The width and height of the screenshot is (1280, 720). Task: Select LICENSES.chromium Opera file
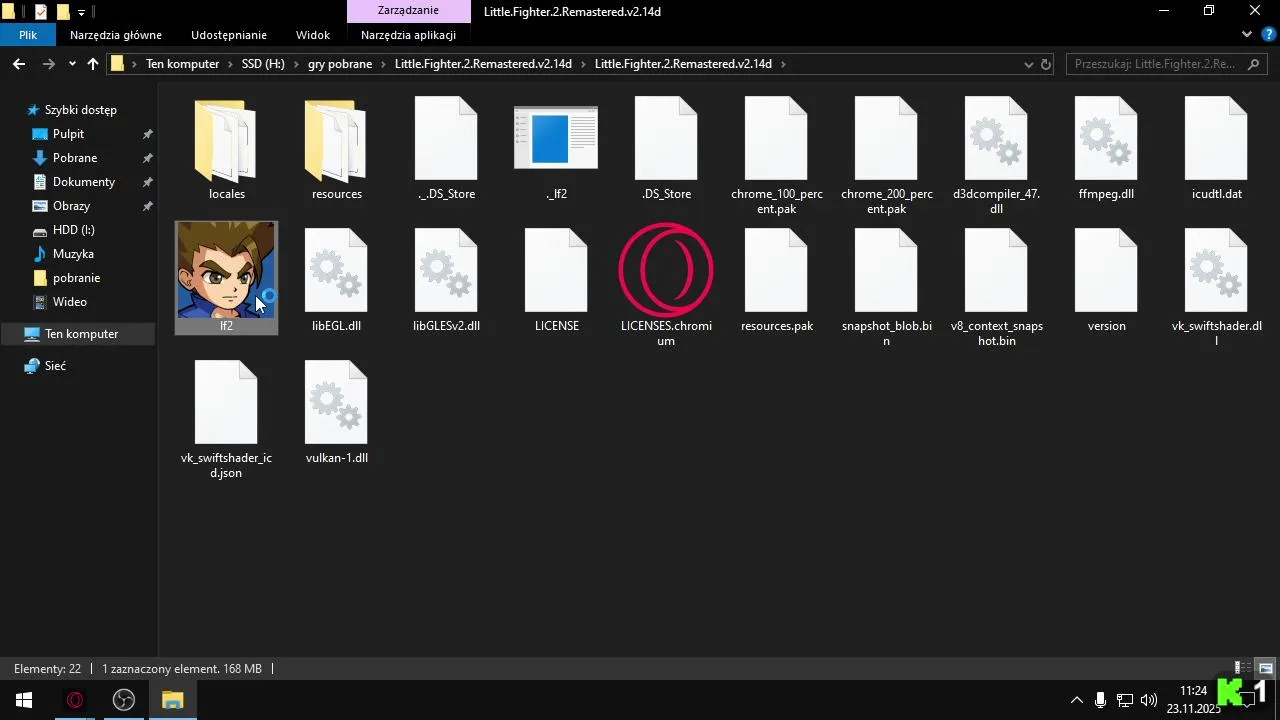pyautogui.click(x=666, y=287)
